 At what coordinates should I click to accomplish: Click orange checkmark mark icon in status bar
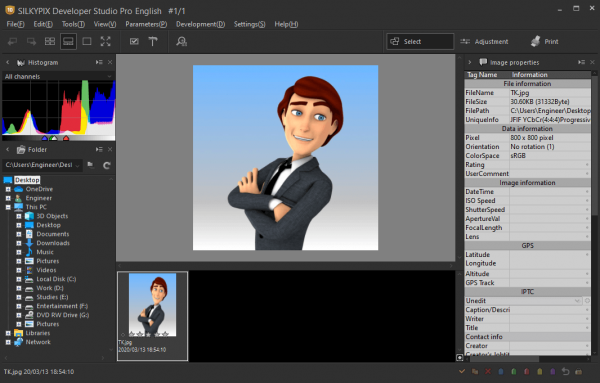click(462, 371)
